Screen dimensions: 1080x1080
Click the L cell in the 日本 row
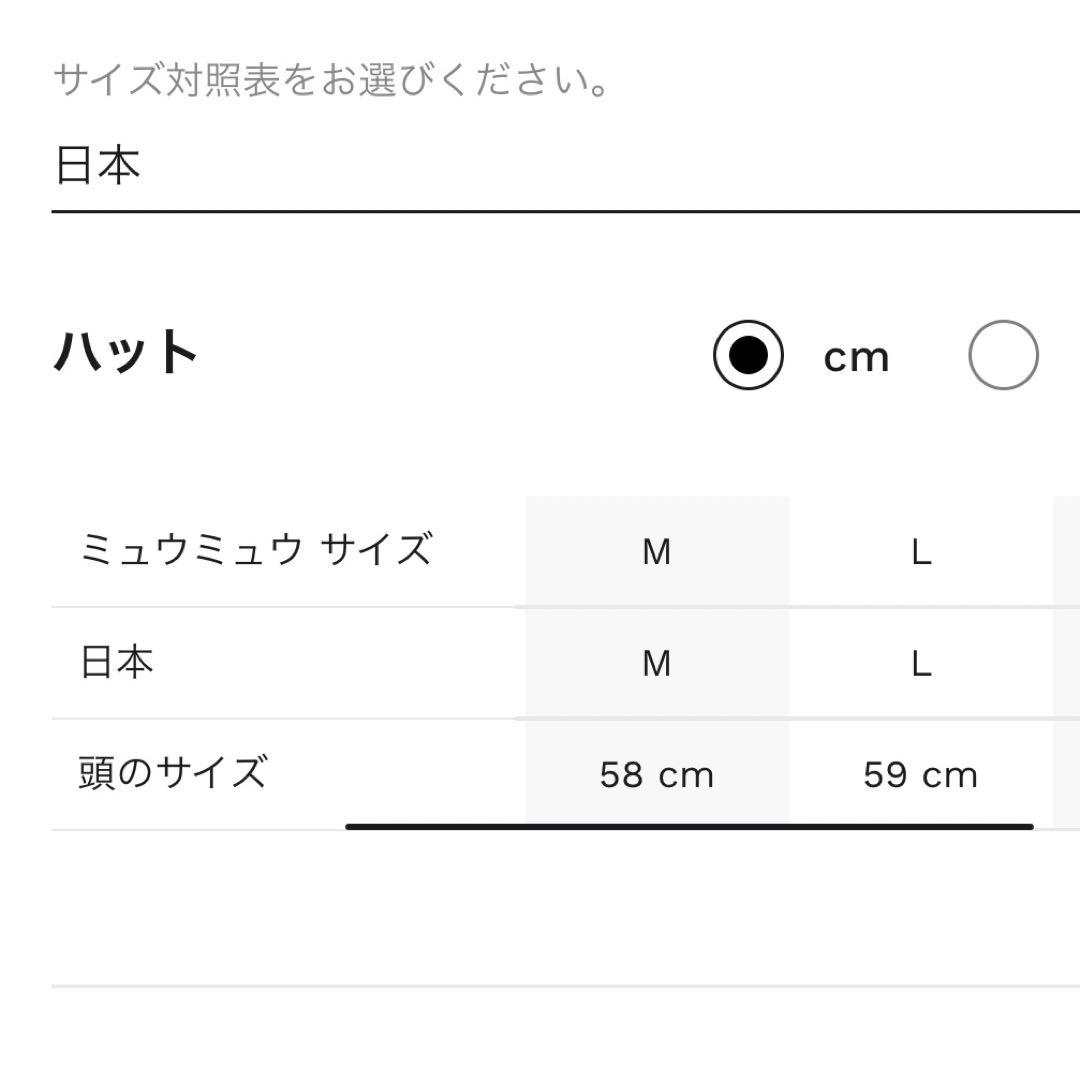pos(922,661)
